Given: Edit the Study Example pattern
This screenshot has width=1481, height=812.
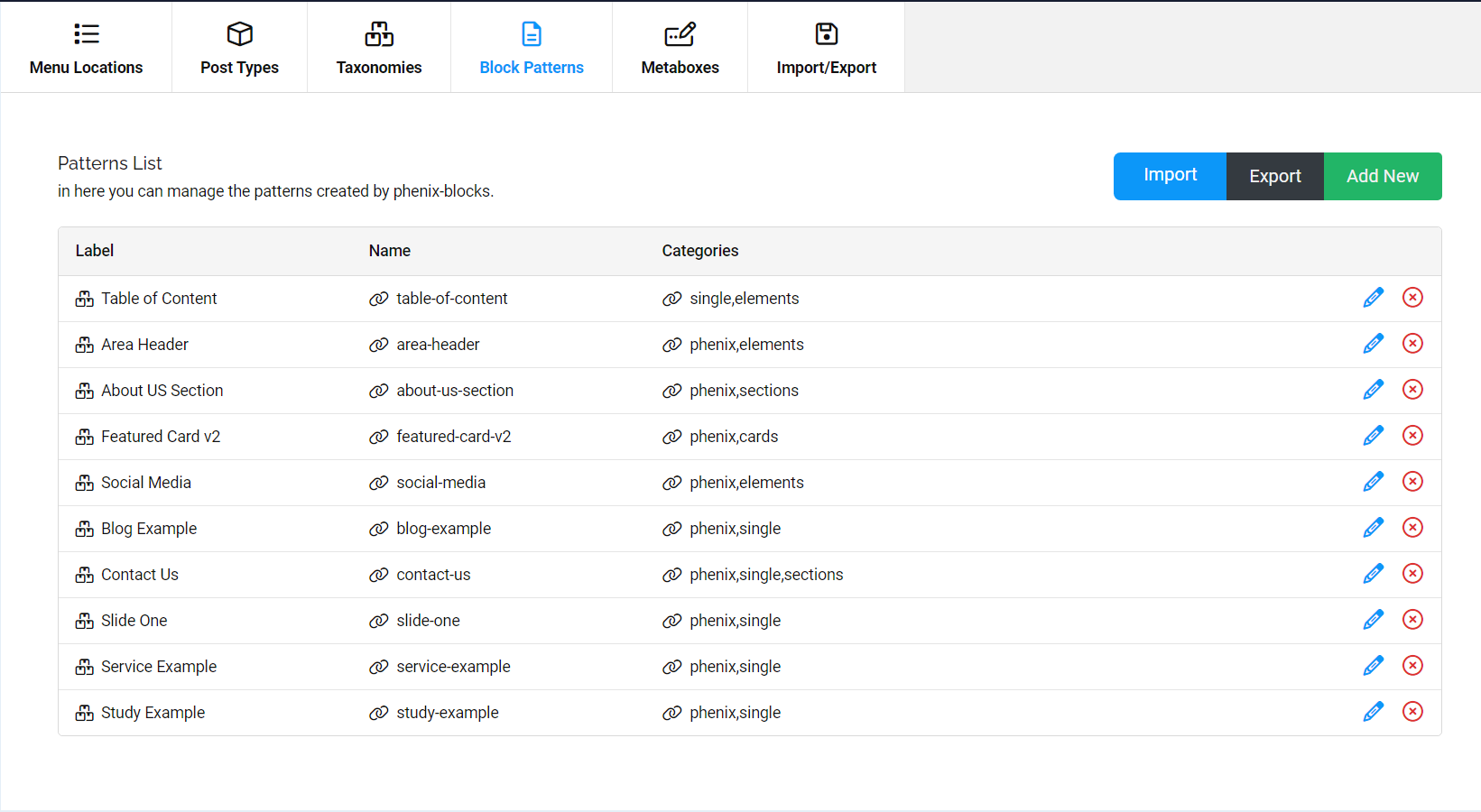Looking at the screenshot, I should point(1373,712).
